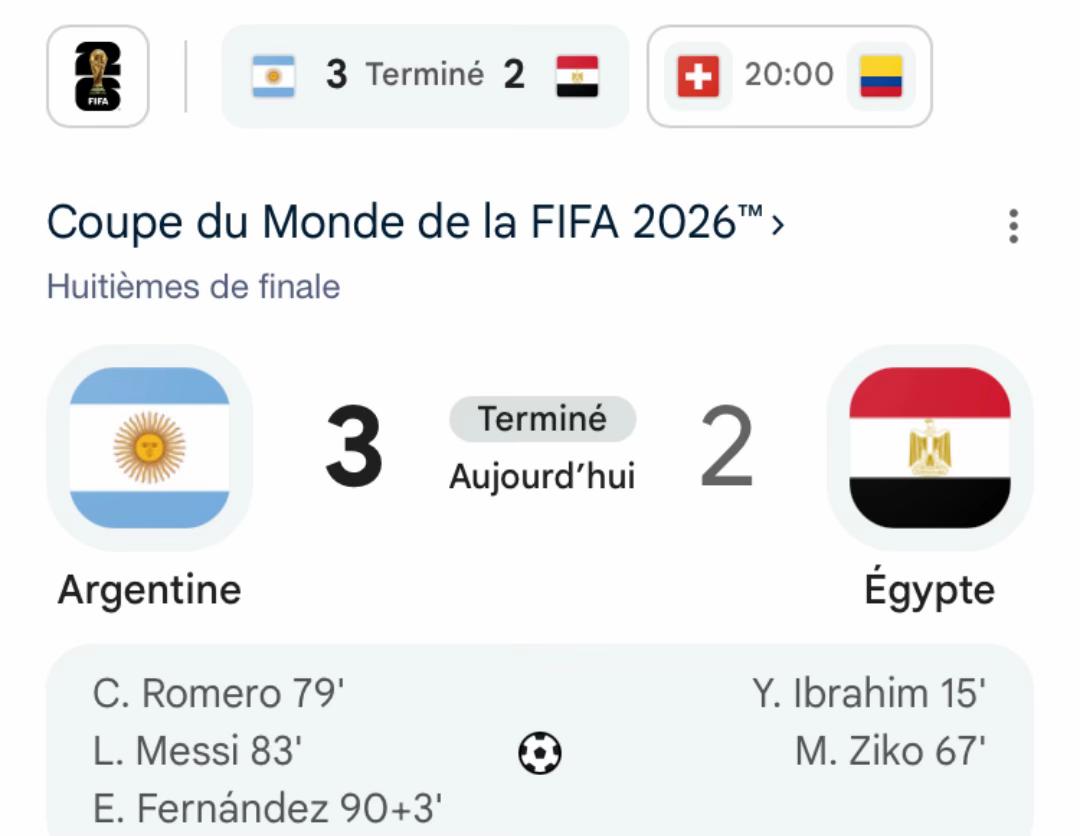Click the large Argentina flag badge
Screen dimensions: 1080x836
tap(149, 448)
